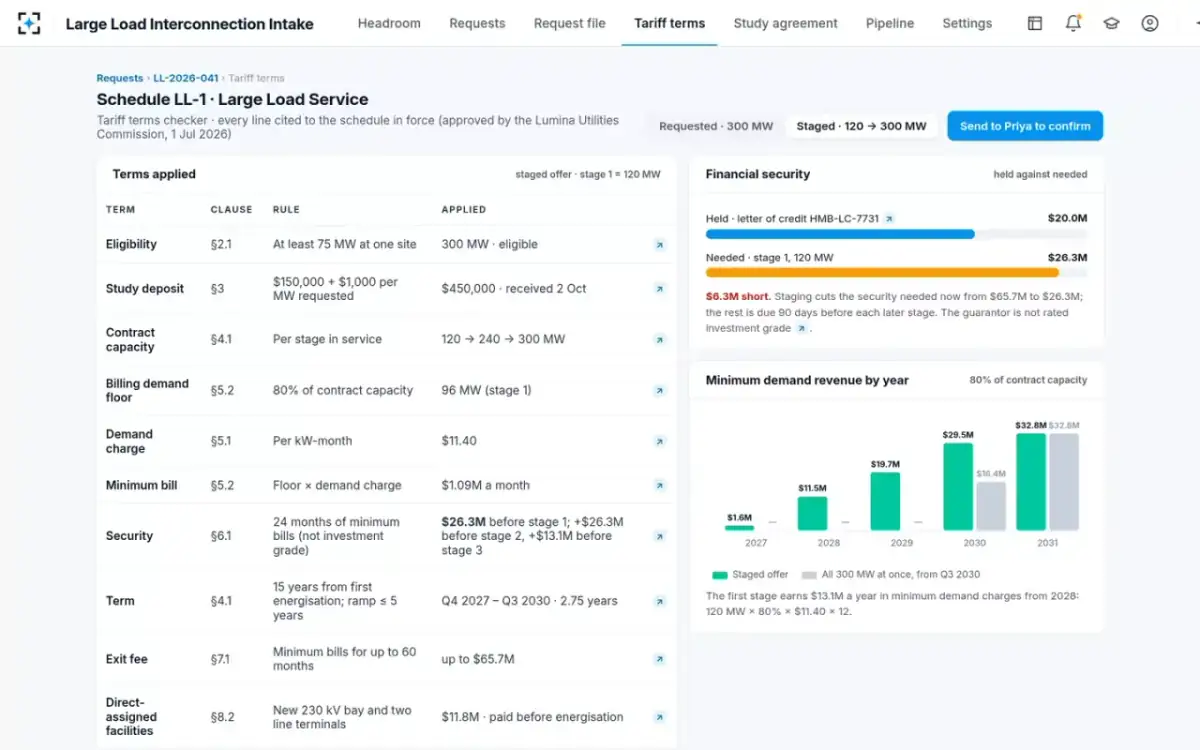
Task: Click the '§6.1' clause cell
Action: click(x=221, y=536)
